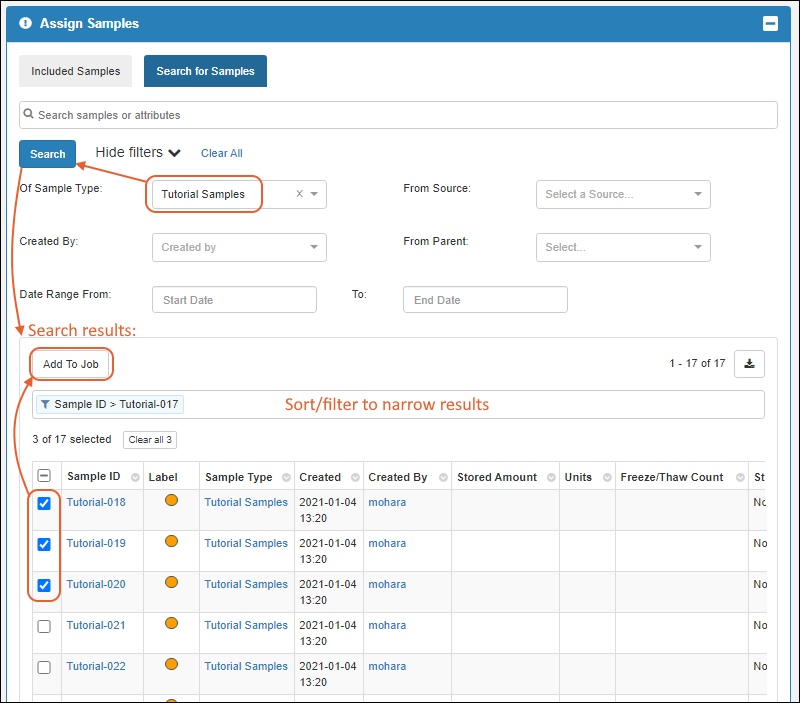This screenshot has height=703, width=800.
Task: Open Sample ID column sort menu
Action: [x=132, y=478]
